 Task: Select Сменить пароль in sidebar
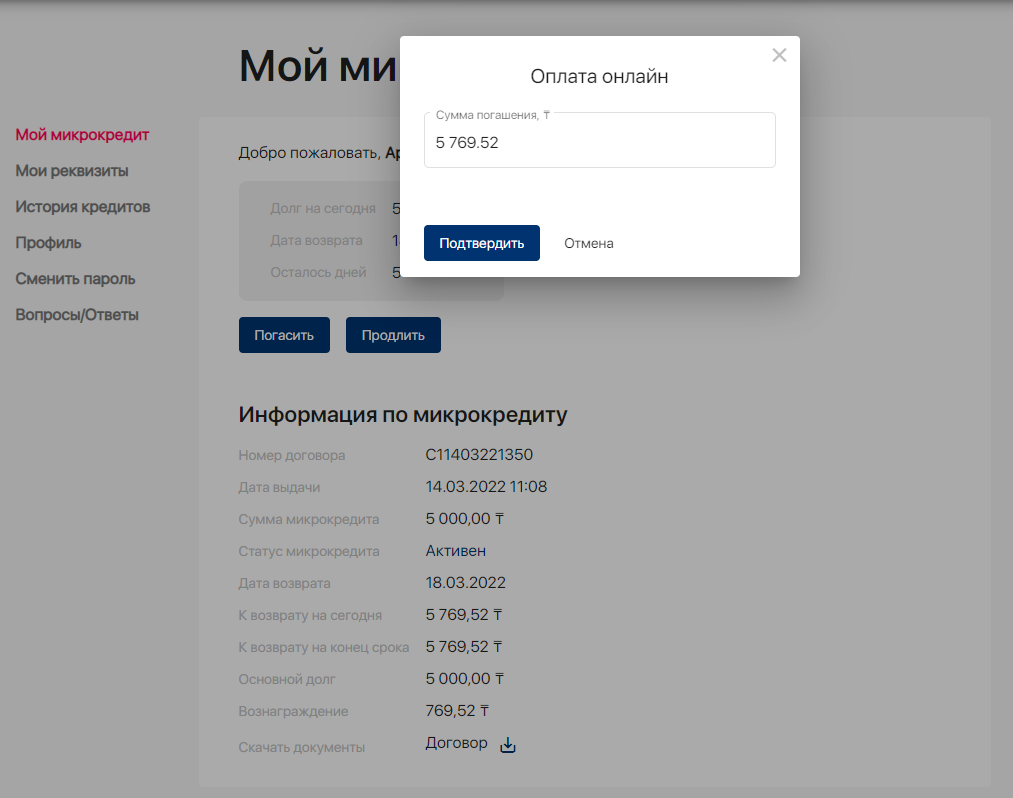(x=75, y=279)
